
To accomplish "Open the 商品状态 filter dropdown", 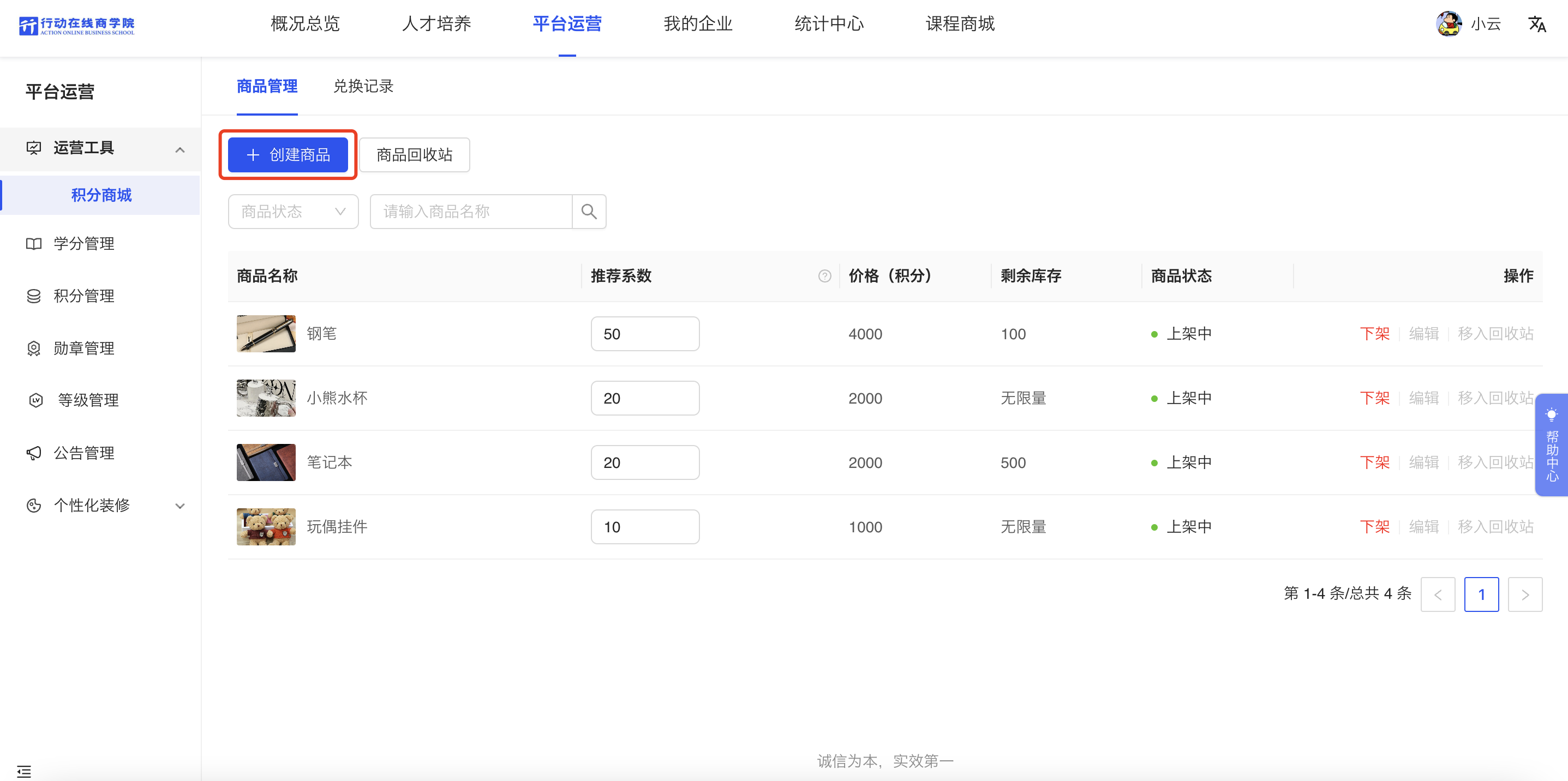I will coord(293,212).
